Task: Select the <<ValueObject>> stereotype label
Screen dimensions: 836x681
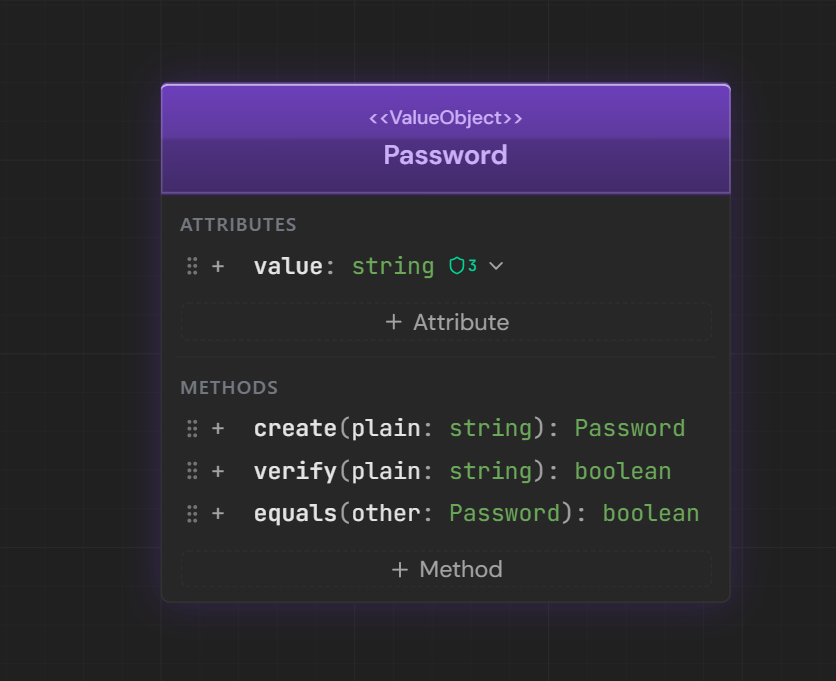Action: 446,118
